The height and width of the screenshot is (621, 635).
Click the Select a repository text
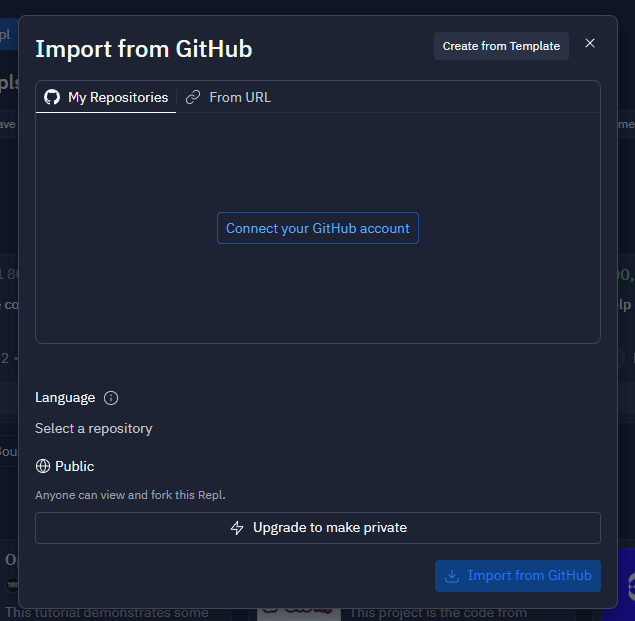94,429
